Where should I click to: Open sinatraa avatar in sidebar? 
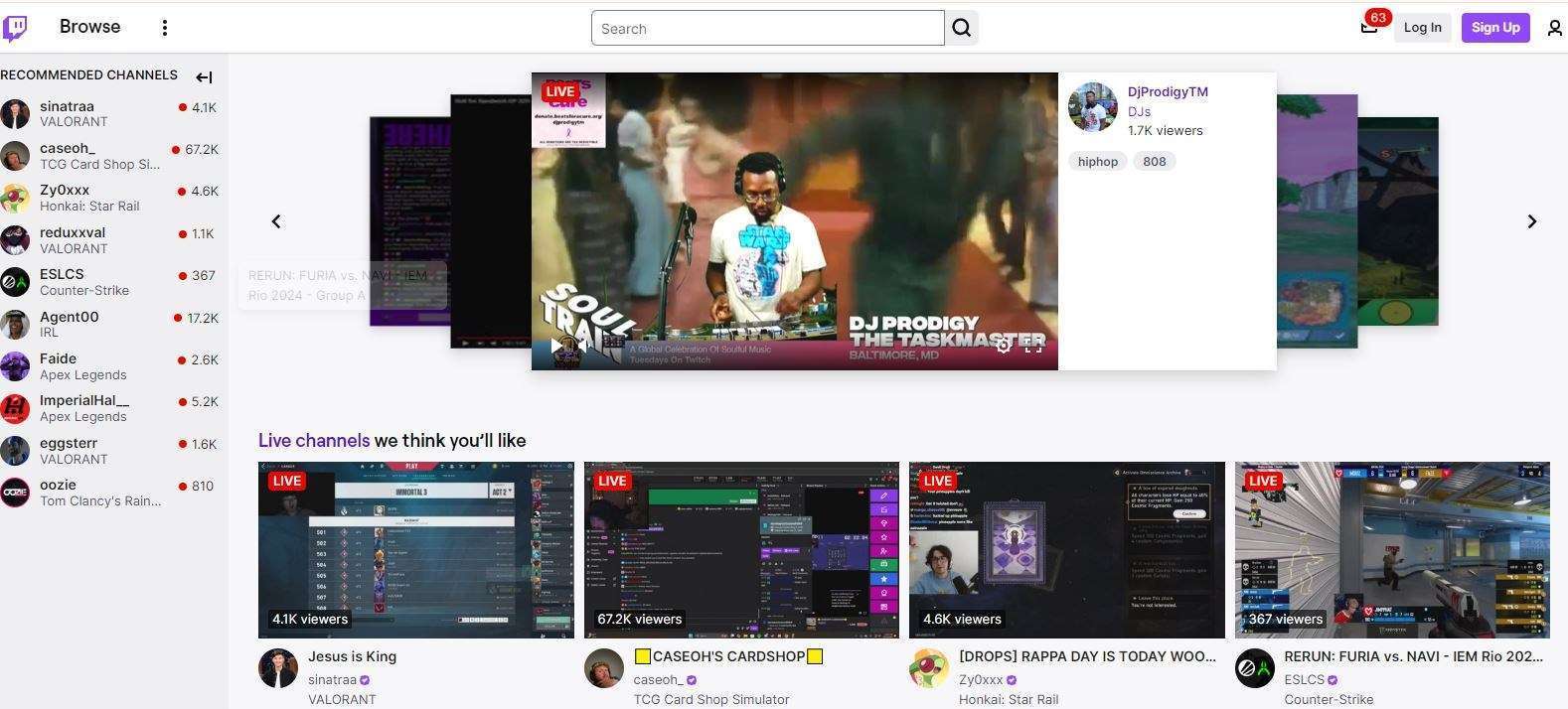point(15,113)
